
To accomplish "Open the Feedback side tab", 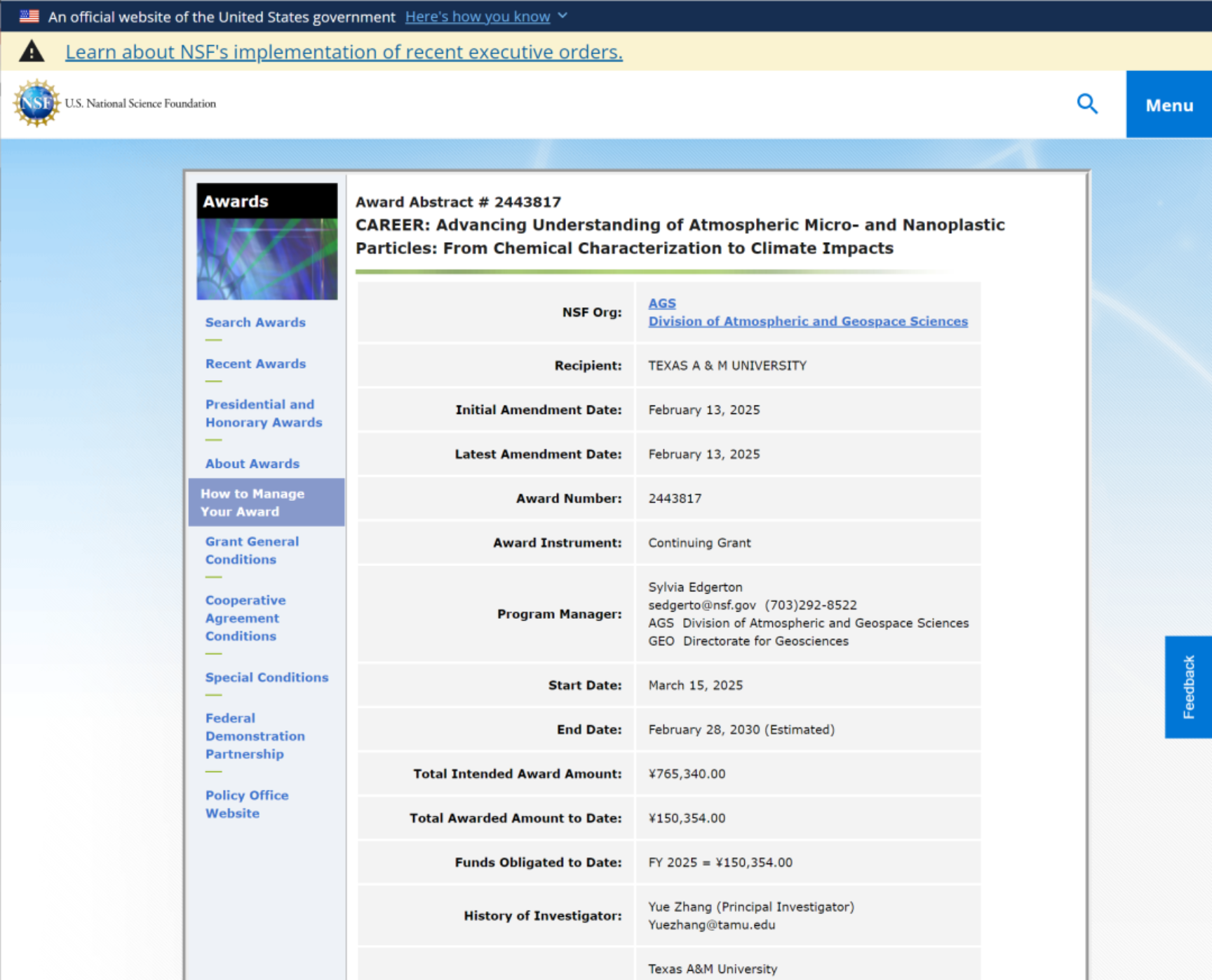I will tap(1188, 686).
